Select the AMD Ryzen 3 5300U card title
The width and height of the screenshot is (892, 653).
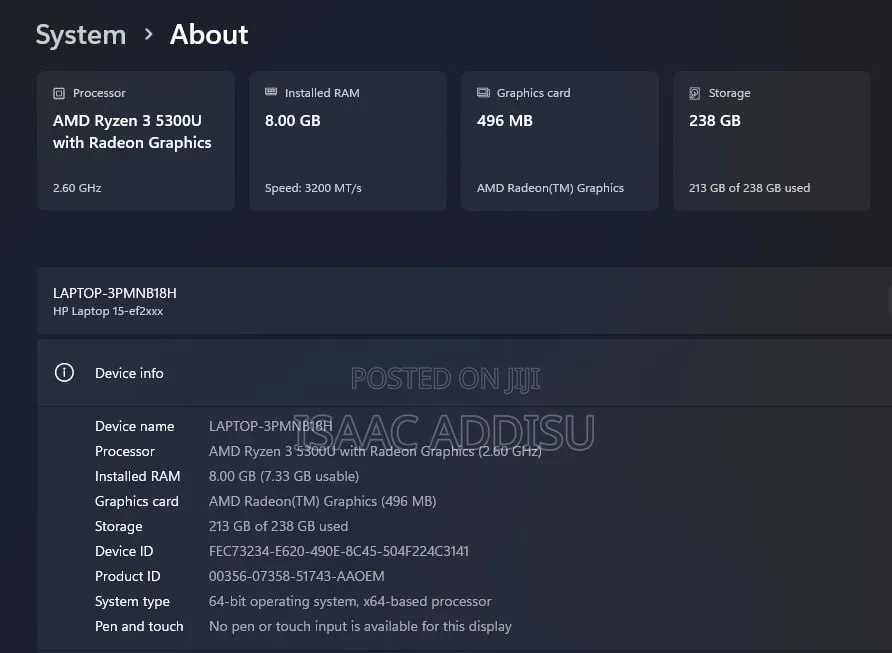pos(132,131)
